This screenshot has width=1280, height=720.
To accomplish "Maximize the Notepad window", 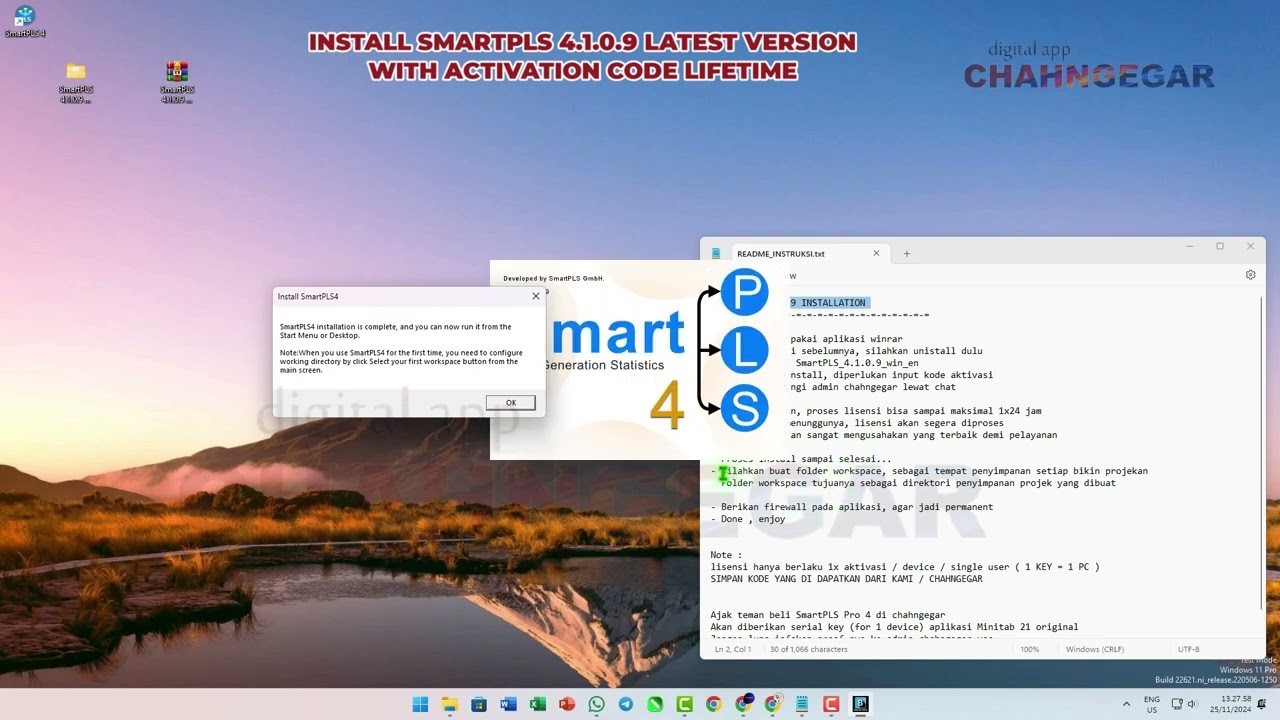I will [1220, 246].
